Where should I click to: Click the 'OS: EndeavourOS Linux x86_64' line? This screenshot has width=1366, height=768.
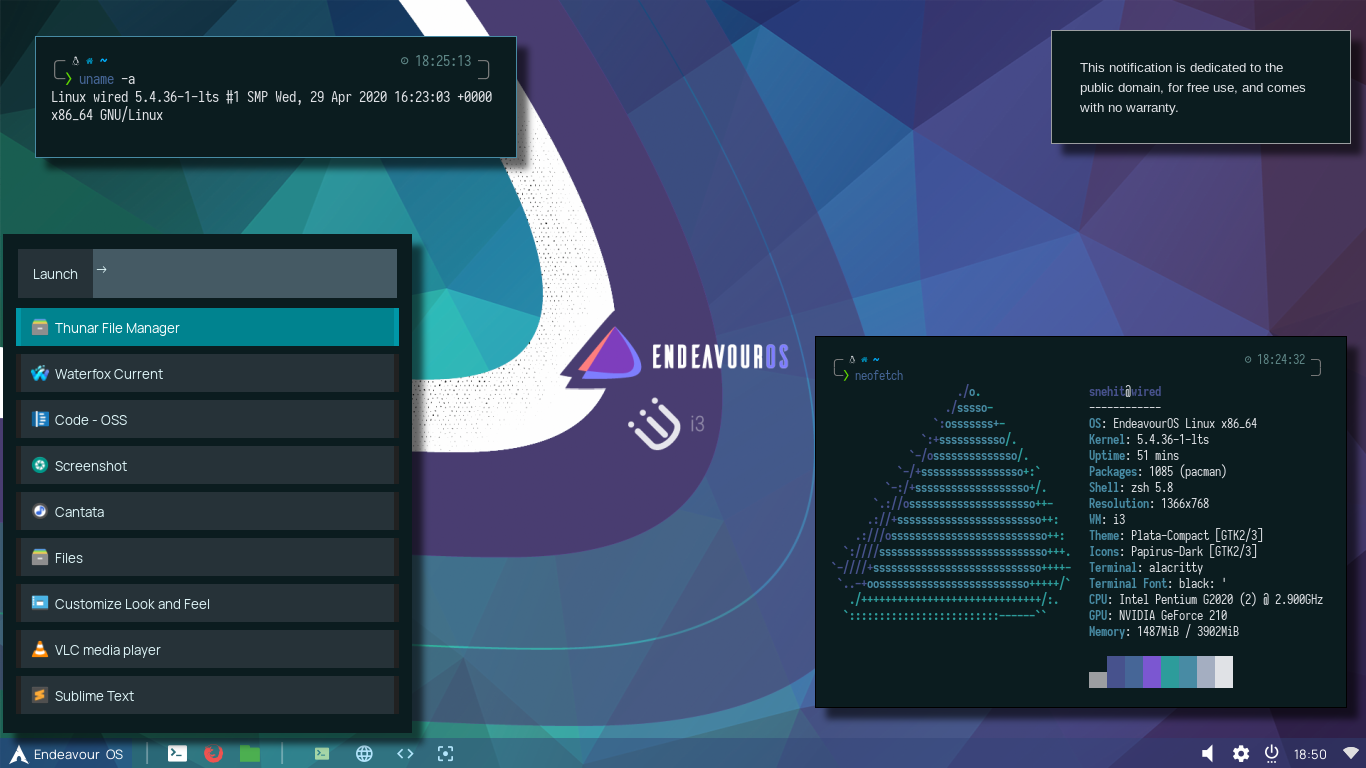[x=1173, y=423]
